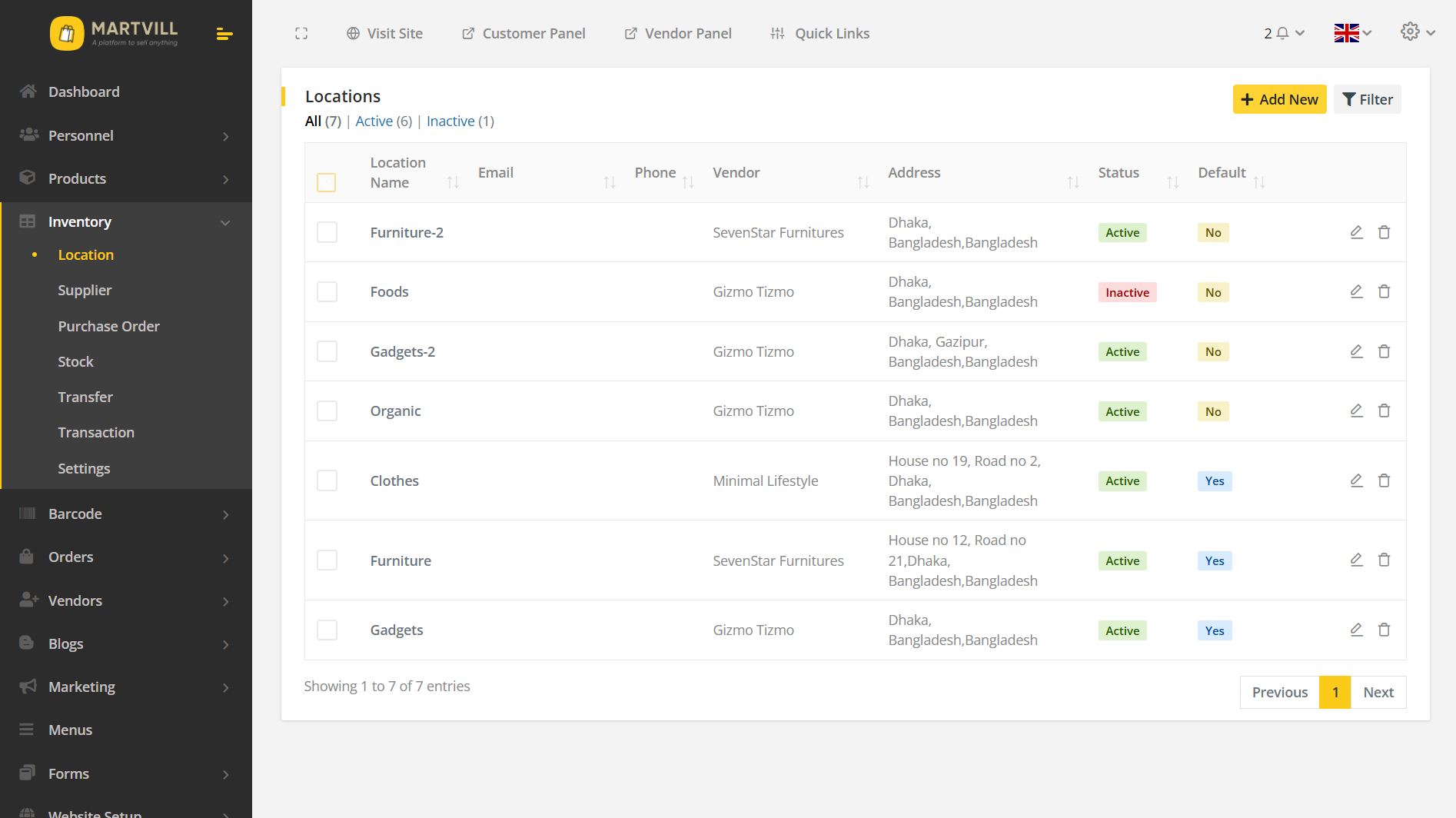The width and height of the screenshot is (1456, 818).
Task: Collapse the sidebar using the hamburger icon
Action: [x=224, y=34]
